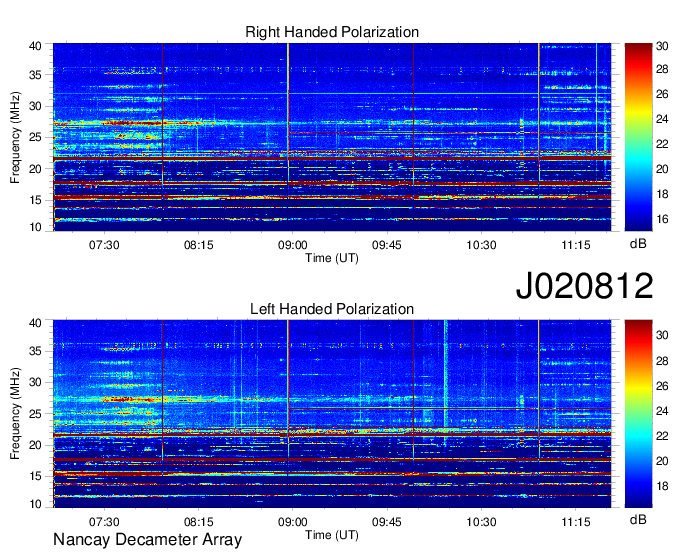
Task: Click the Right Handed plot colorbar
Action: [x=638, y=137]
